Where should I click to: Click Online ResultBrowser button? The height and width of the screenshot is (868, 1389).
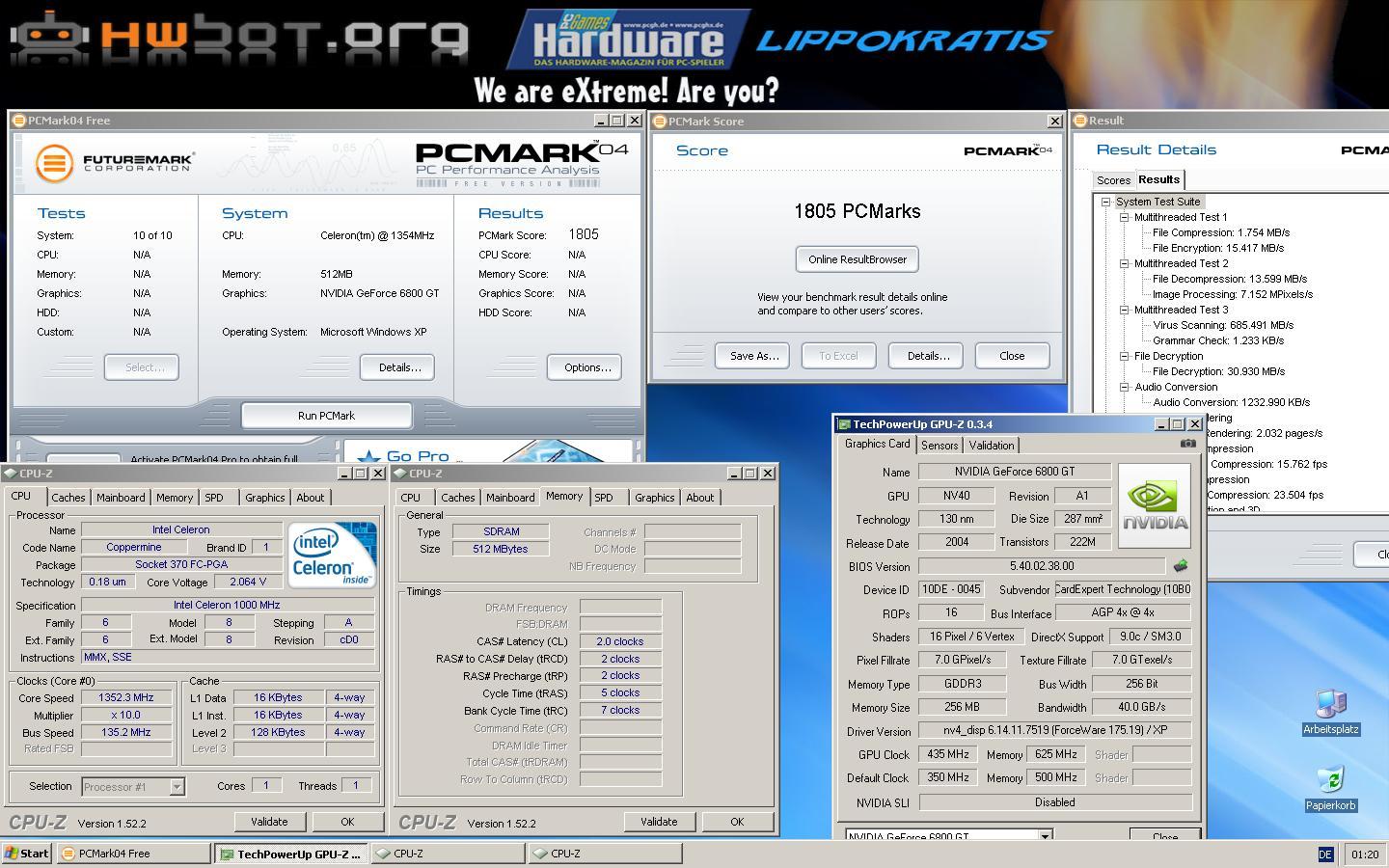coord(858,259)
